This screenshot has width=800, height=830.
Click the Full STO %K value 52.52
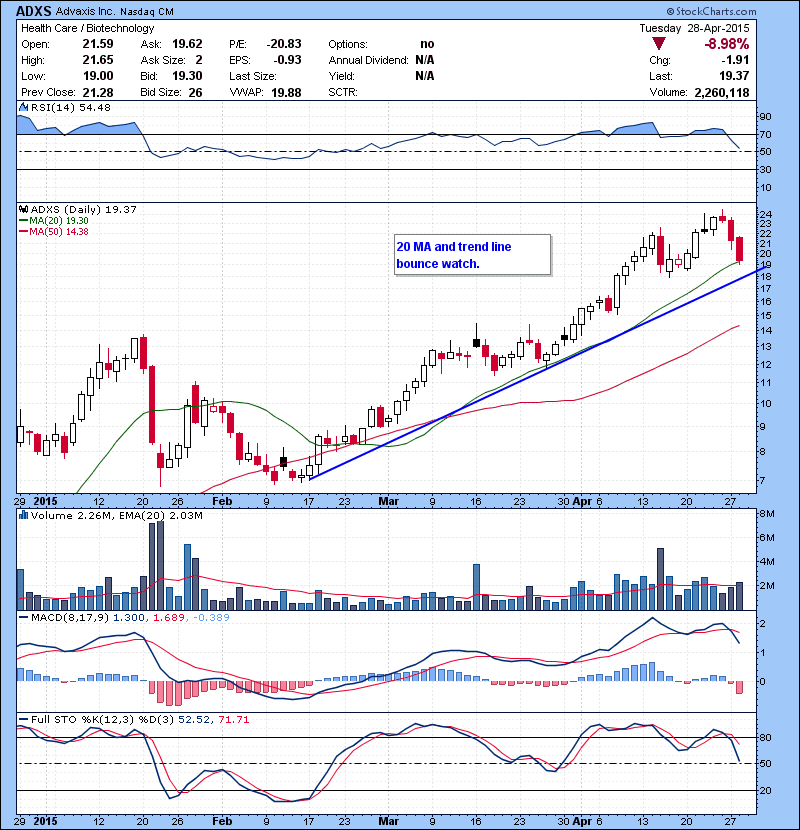point(194,719)
